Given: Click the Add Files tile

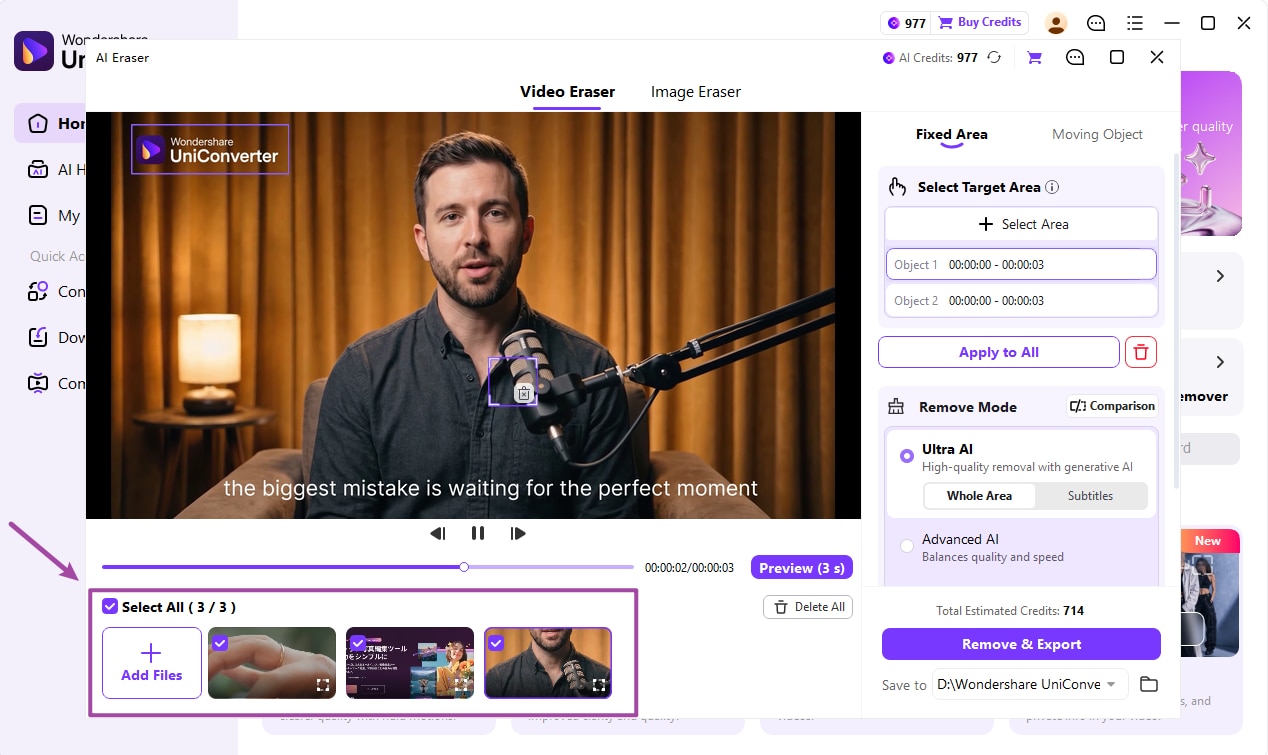Looking at the screenshot, I should (x=152, y=662).
